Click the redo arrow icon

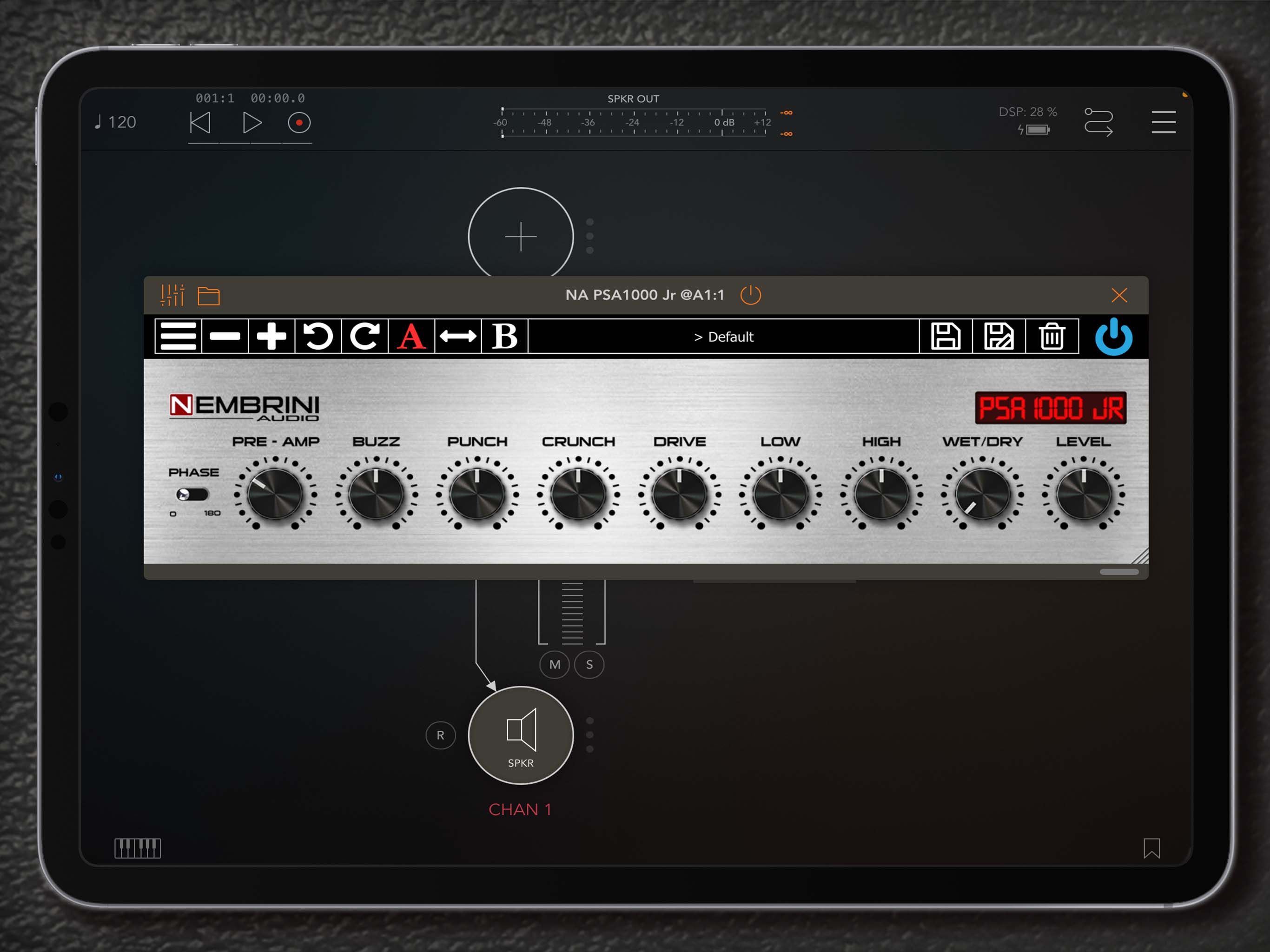[x=364, y=336]
